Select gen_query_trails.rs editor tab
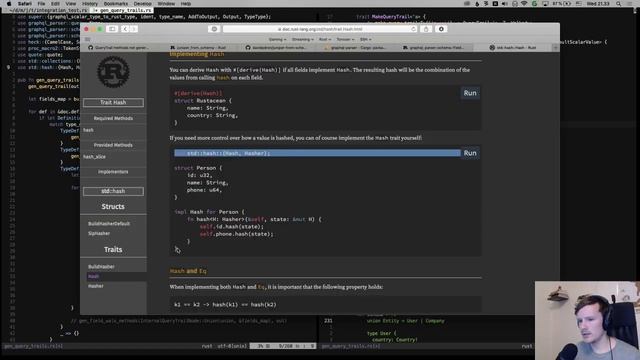Viewport: 640px width, 360px height. [x=123, y=10]
